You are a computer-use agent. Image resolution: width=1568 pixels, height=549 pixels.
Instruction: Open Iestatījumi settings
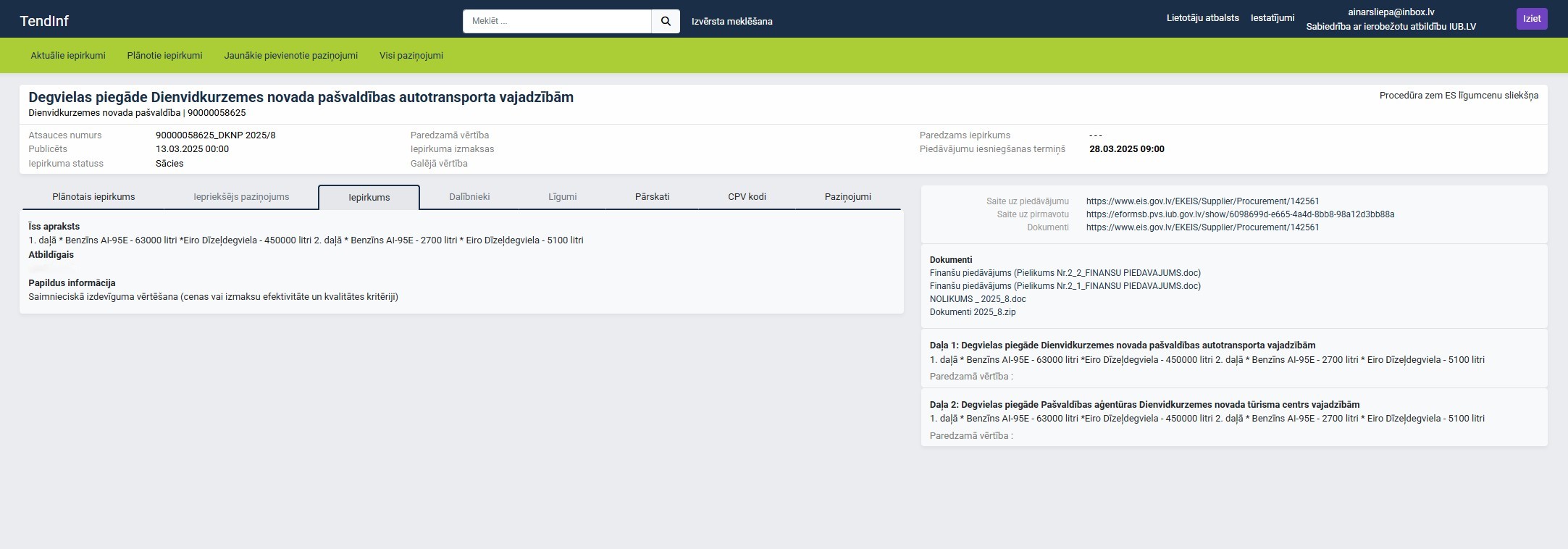1272,18
